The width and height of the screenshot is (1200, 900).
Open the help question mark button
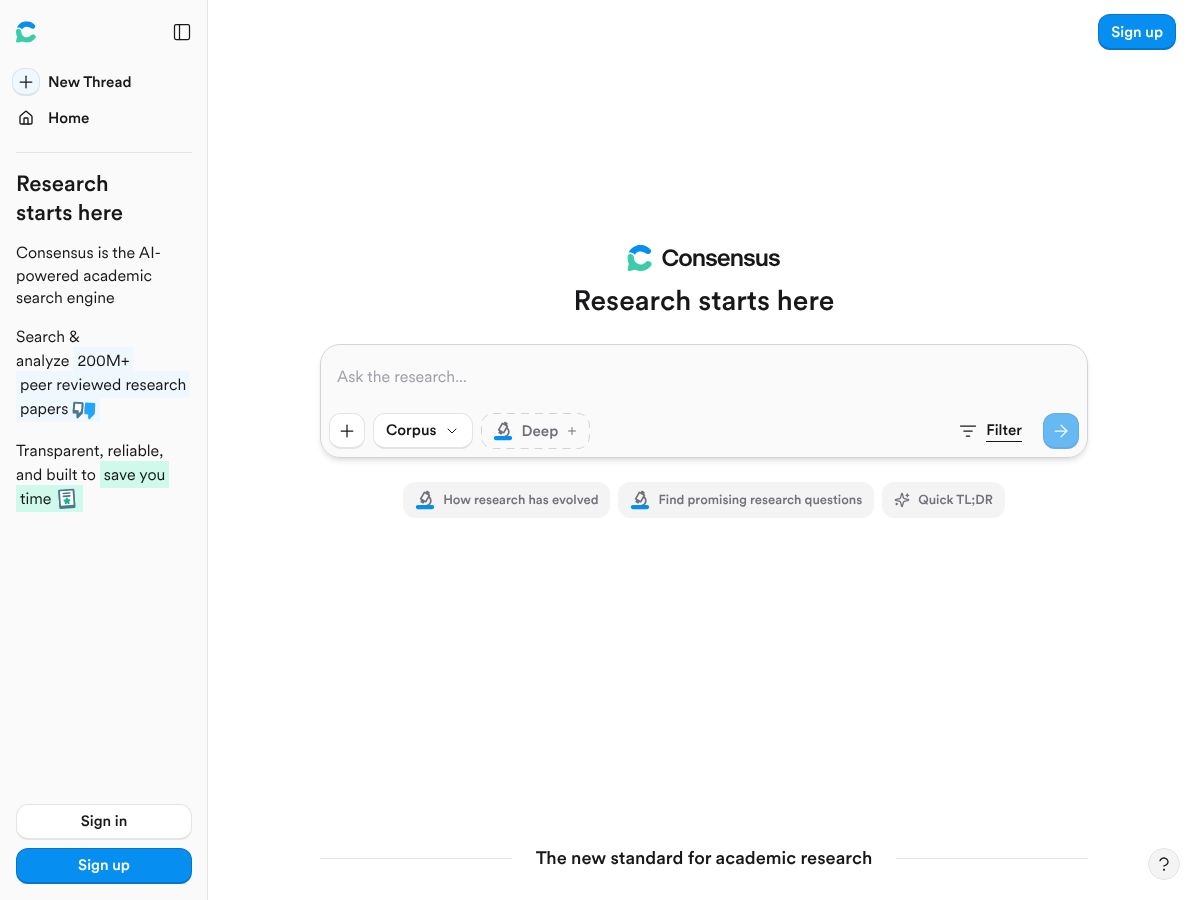click(x=1164, y=865)
